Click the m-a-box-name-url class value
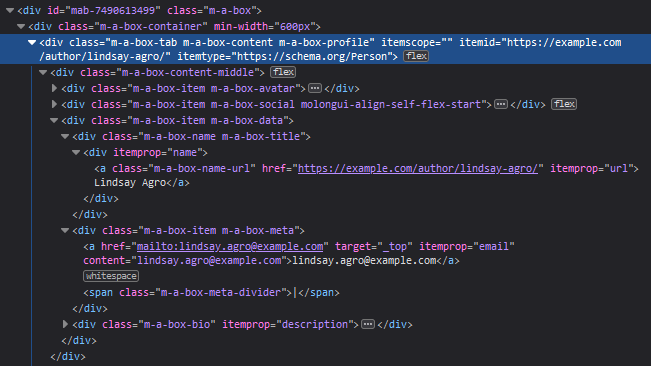The image size is (651, 366). 202,168
